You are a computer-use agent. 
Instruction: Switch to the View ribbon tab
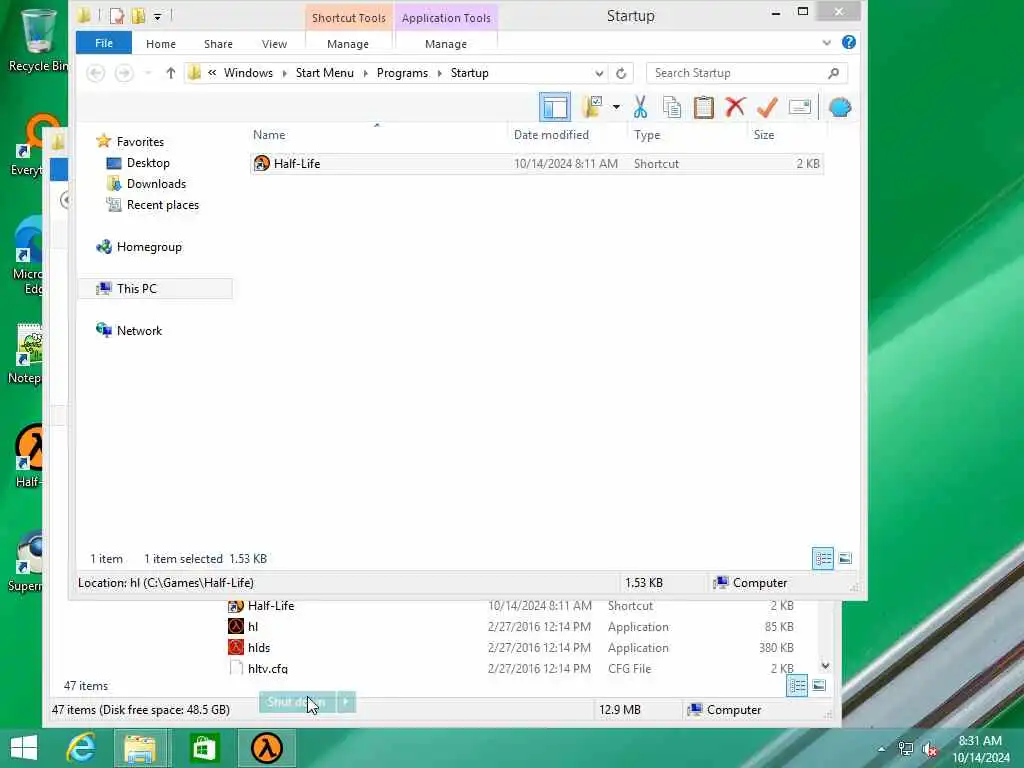274,44
